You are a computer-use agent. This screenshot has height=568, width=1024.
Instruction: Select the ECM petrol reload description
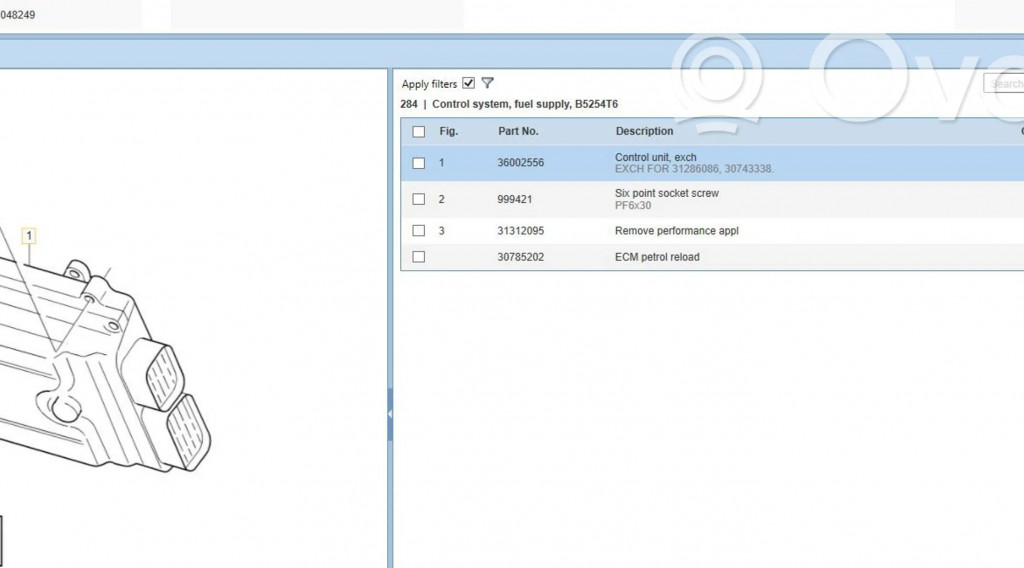(657, 257)
